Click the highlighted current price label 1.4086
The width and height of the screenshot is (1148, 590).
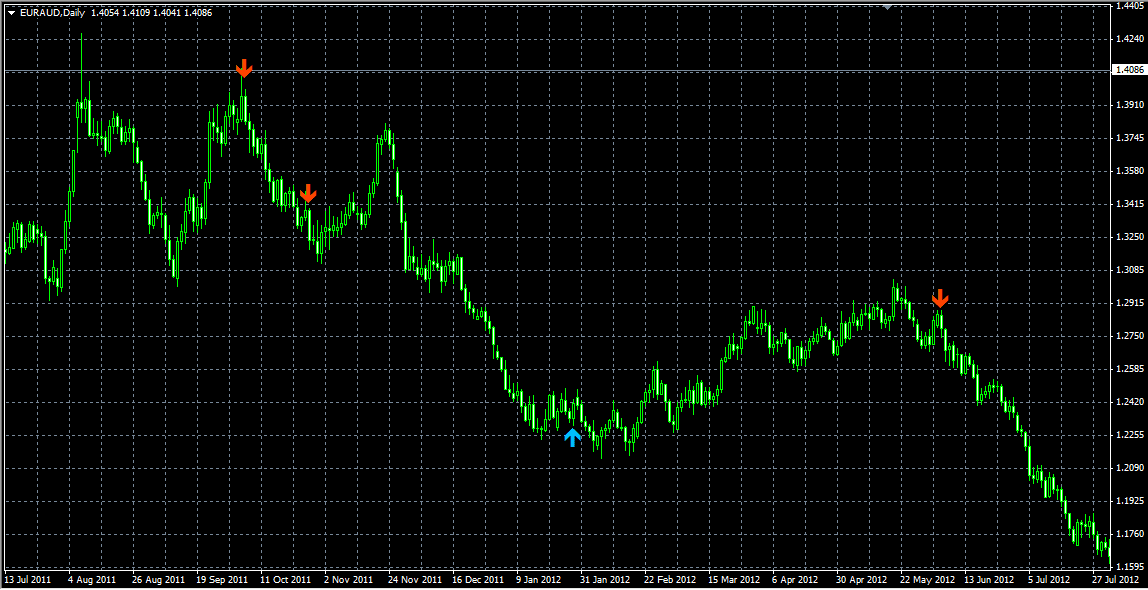click(x=1128, y=70)
